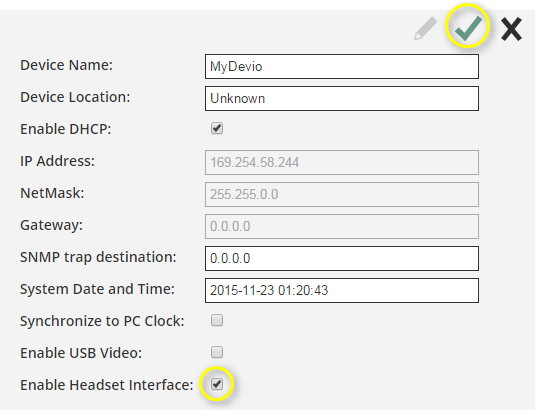Click the 'NetMask:' label
The height and width of the screenshot is (410, 535).
(x=52, y=193)
